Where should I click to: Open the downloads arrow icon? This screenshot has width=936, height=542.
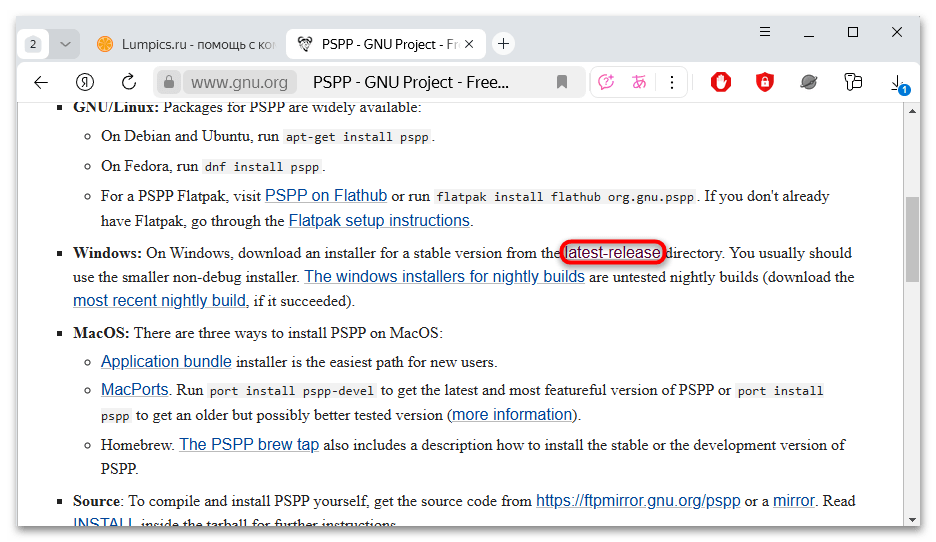tap(897, 84)
